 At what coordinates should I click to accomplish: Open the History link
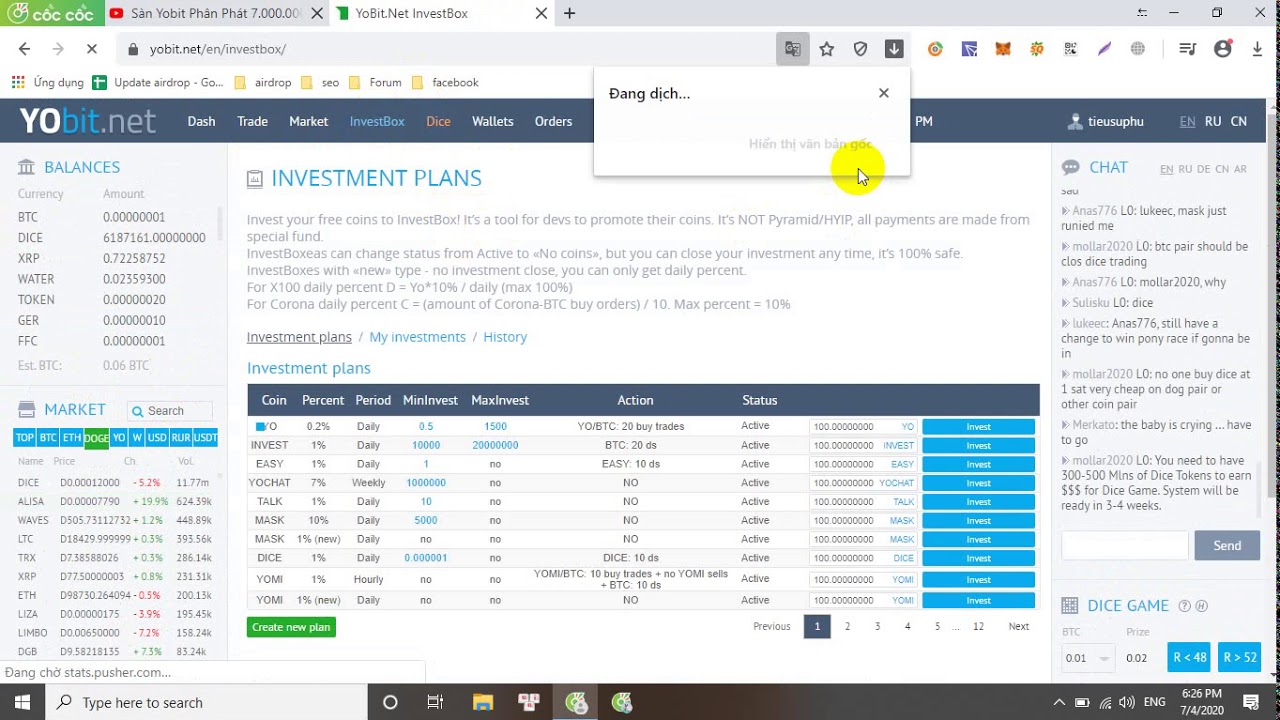(x=505, y=337)
